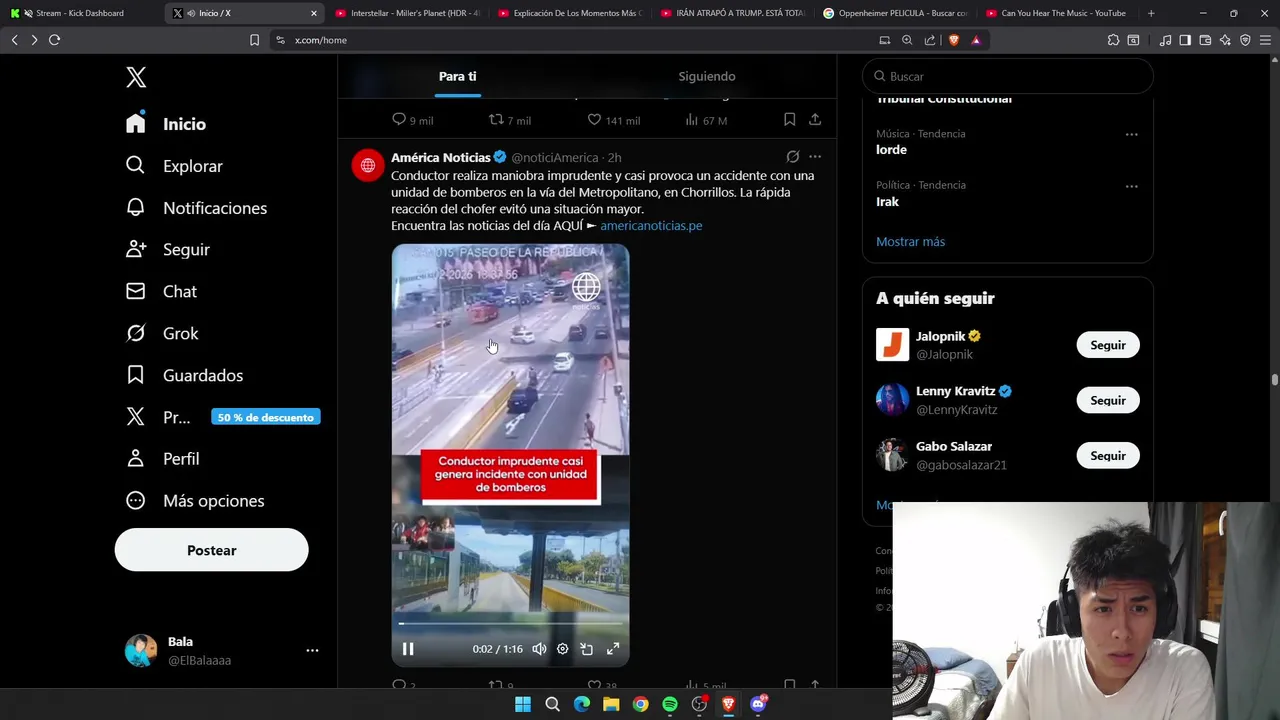Switch to the Siguiendo tab
This screenshot has width=1280, height=720.
[707, 76]
